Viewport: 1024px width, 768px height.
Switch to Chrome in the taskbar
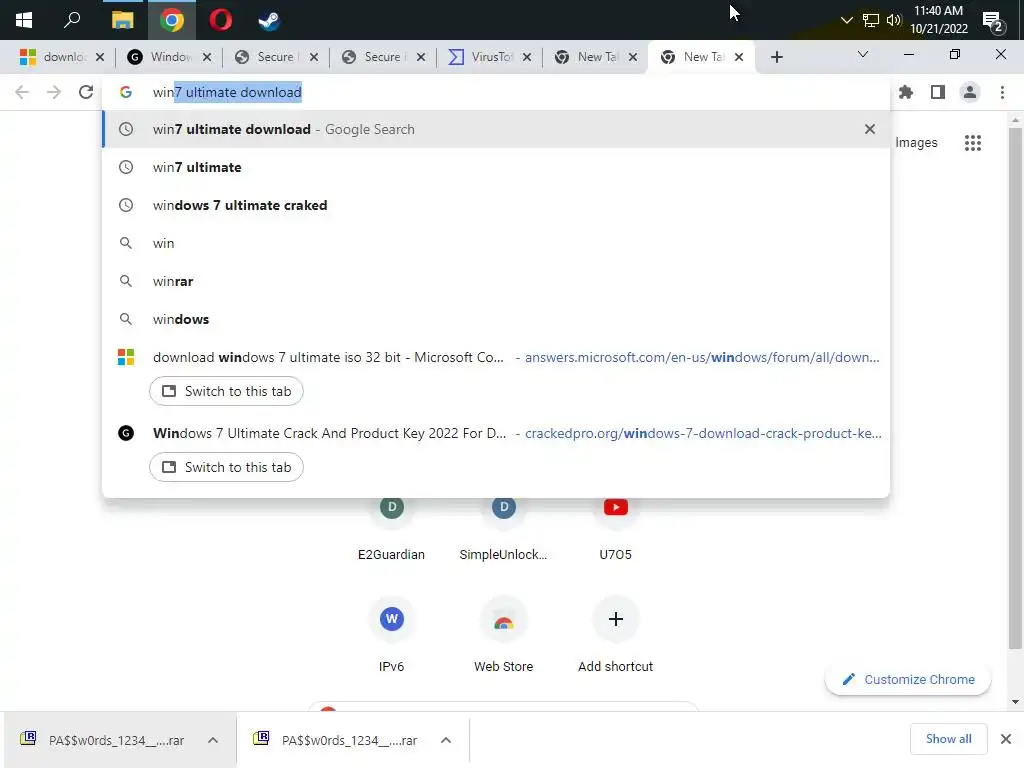[x=172, y=20]
